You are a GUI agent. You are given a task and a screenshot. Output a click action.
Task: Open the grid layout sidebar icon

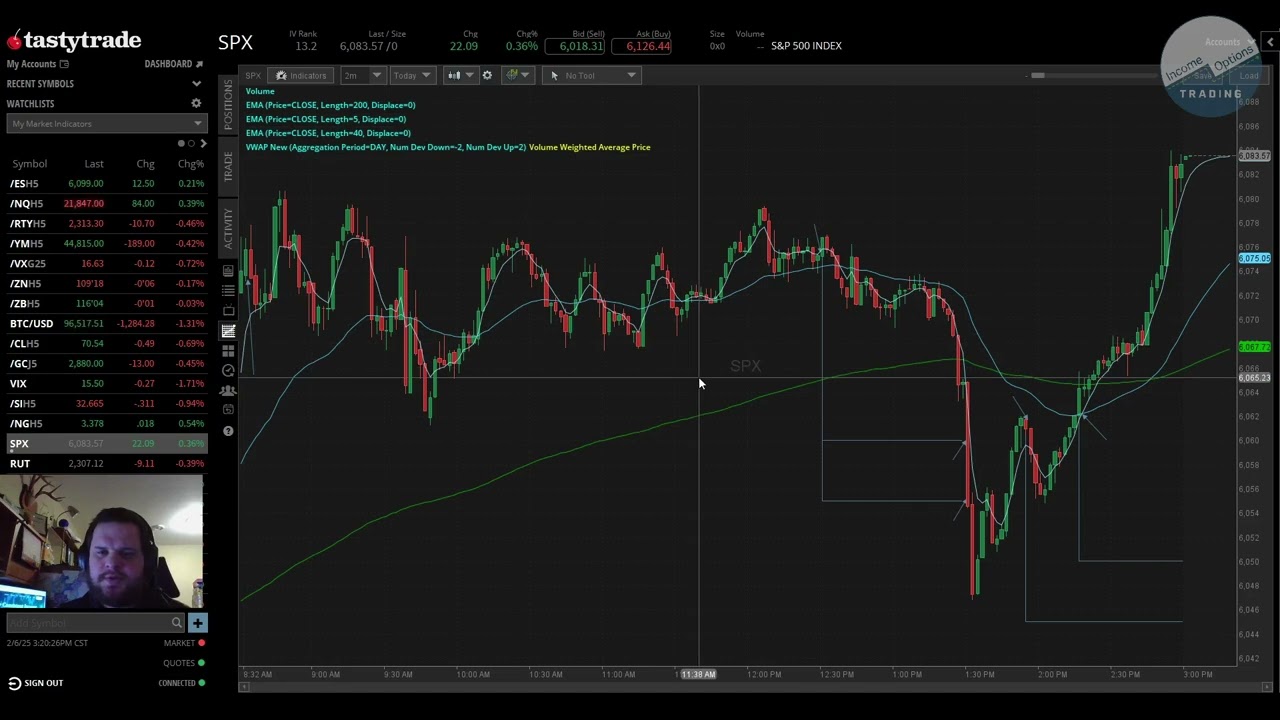[228, 351]
